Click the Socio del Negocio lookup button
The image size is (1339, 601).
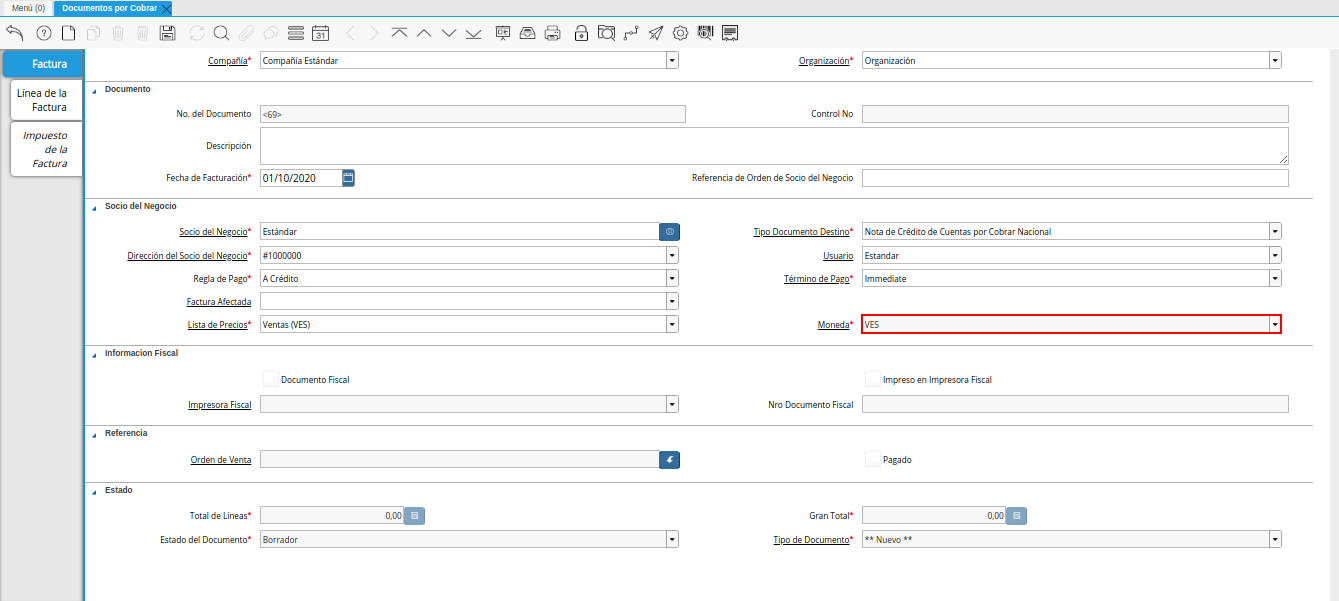pyautogui.click(x=669, y=231)
